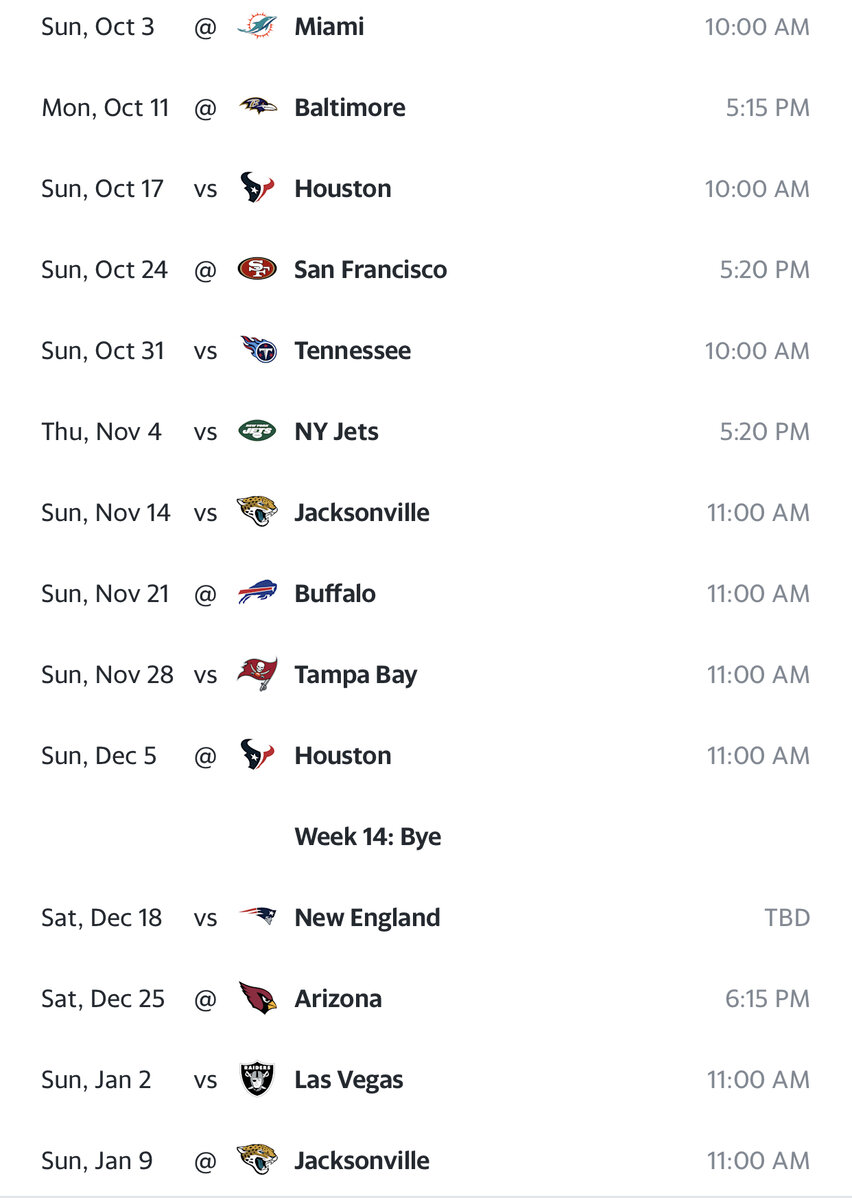Click the San Francisco 49ers logo
The width and height of the screenshot is (852, 1200).
click(257, 270)
